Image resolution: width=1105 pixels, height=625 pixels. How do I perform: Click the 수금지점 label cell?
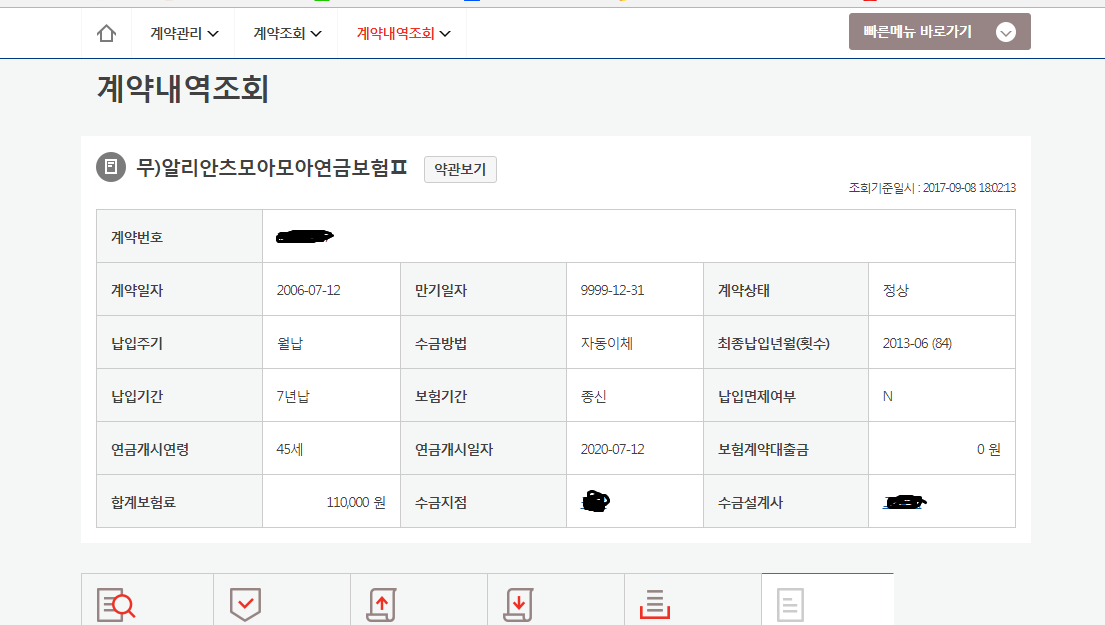(483, 502)
